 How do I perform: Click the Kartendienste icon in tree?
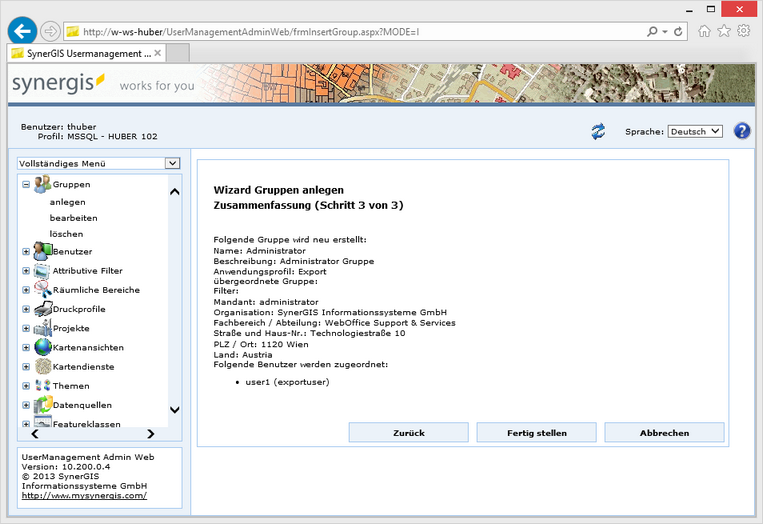point(42,367)
